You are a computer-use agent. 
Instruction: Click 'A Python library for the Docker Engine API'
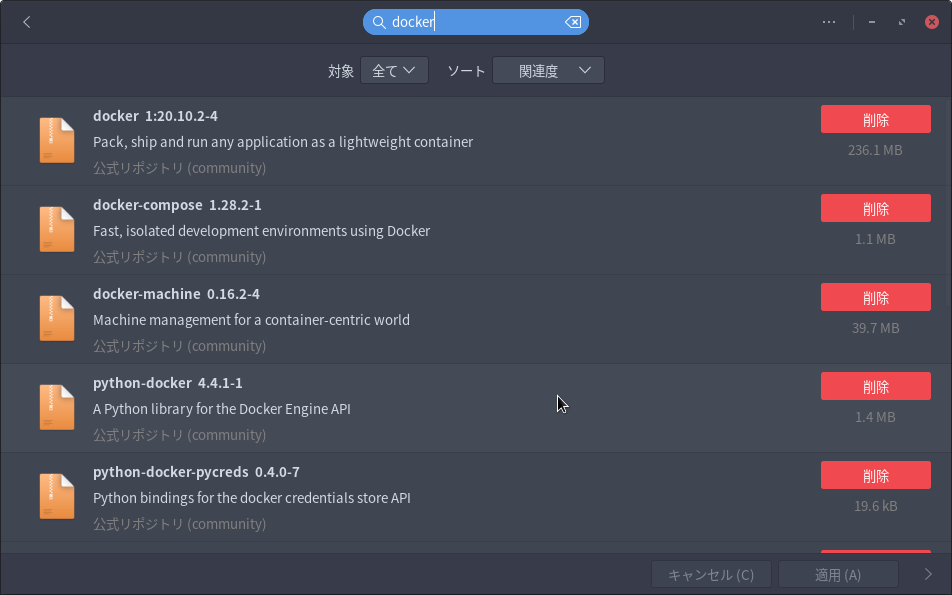(x=222, y=409)
